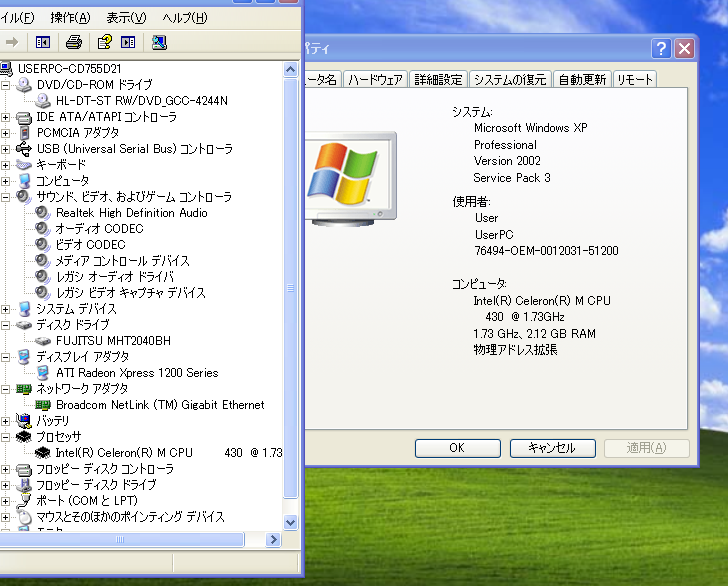Click the HL-DT-ST RW/DVD GCC-4244N device icon
Screen dimensions: 728x586
(x=43, y=101)
